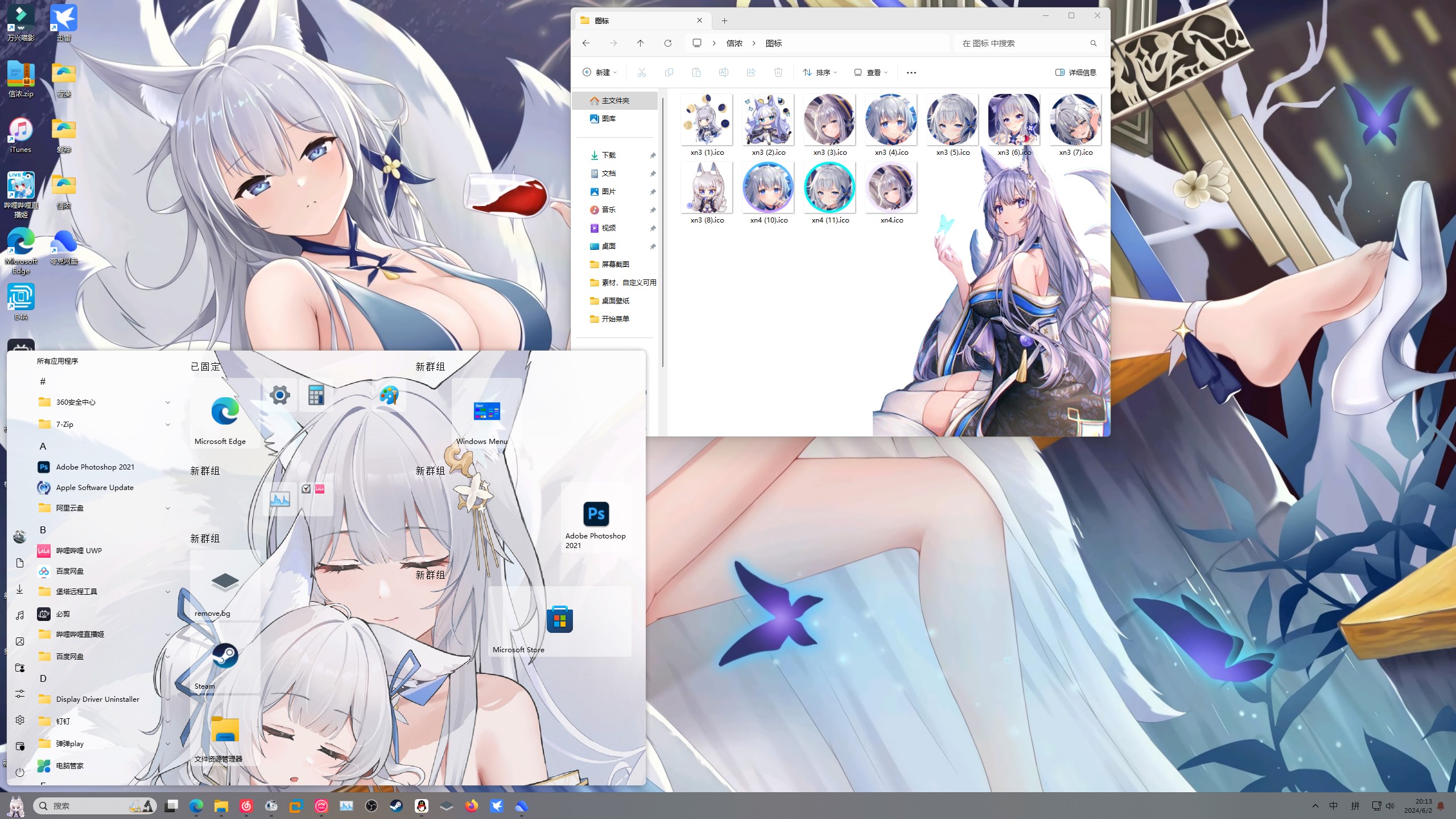Open the 查看 view dropdown
1456x819 pixels.
(871, 72)
